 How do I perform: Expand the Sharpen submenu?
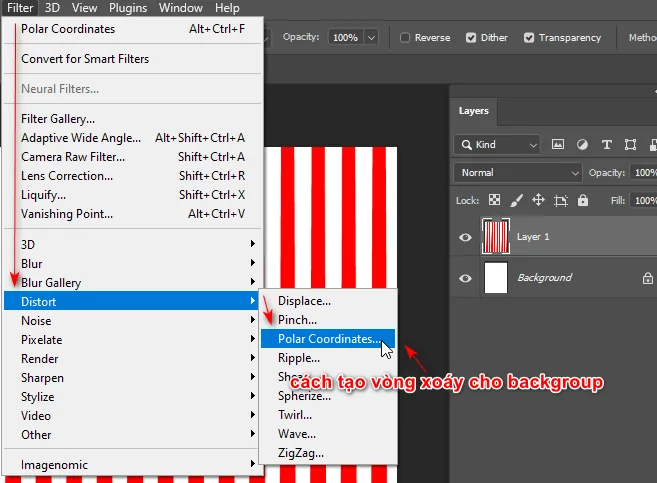pos(133,377)
